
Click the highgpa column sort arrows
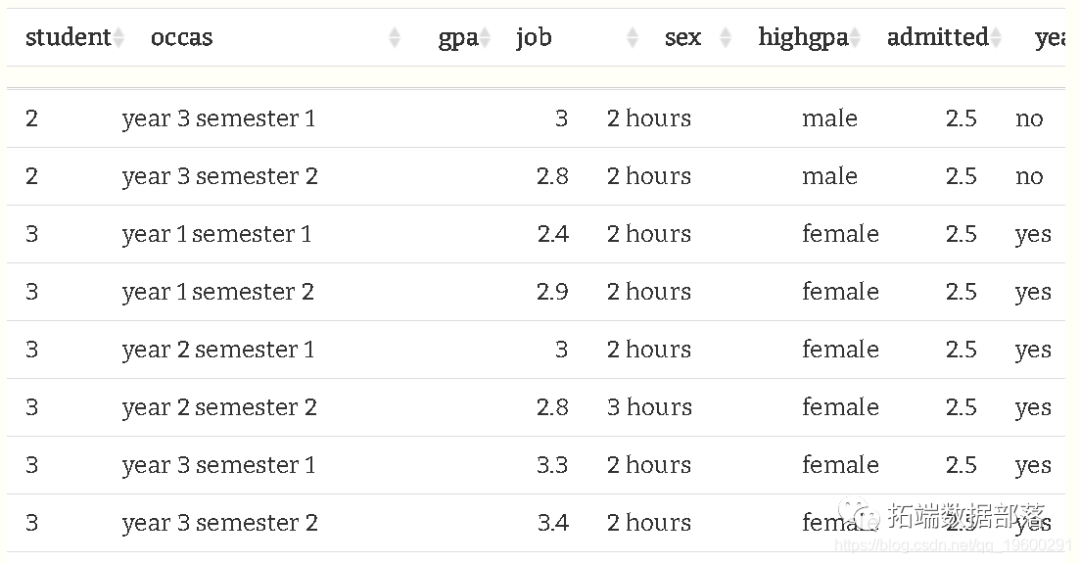[855, 38]
